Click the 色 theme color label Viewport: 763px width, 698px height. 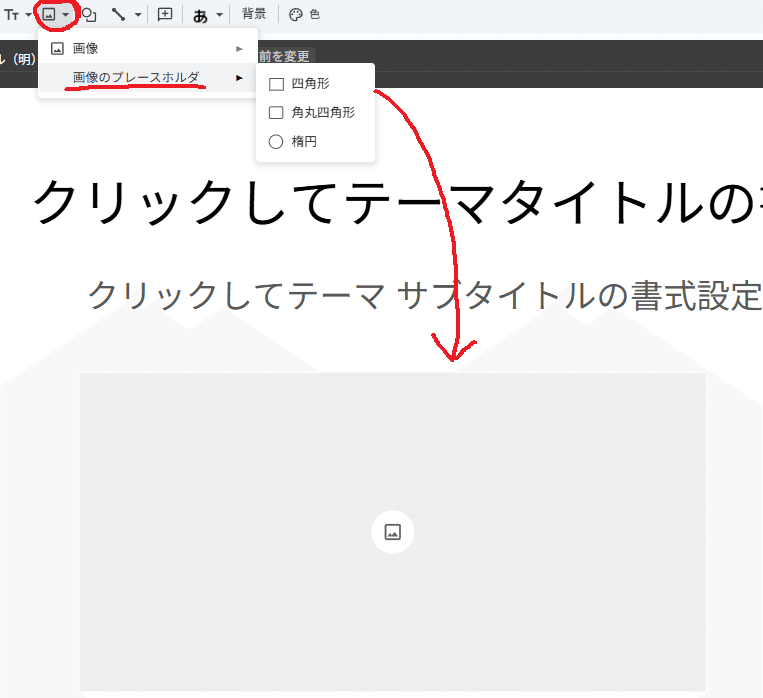[x=315, y=15]
